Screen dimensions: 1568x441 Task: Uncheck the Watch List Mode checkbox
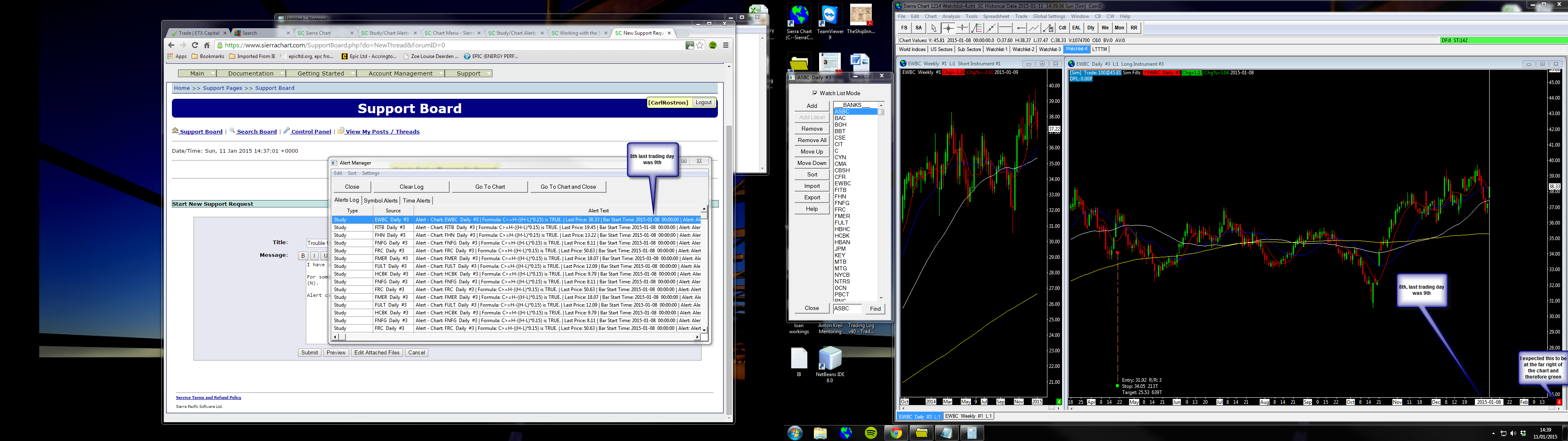pos(815,93)
